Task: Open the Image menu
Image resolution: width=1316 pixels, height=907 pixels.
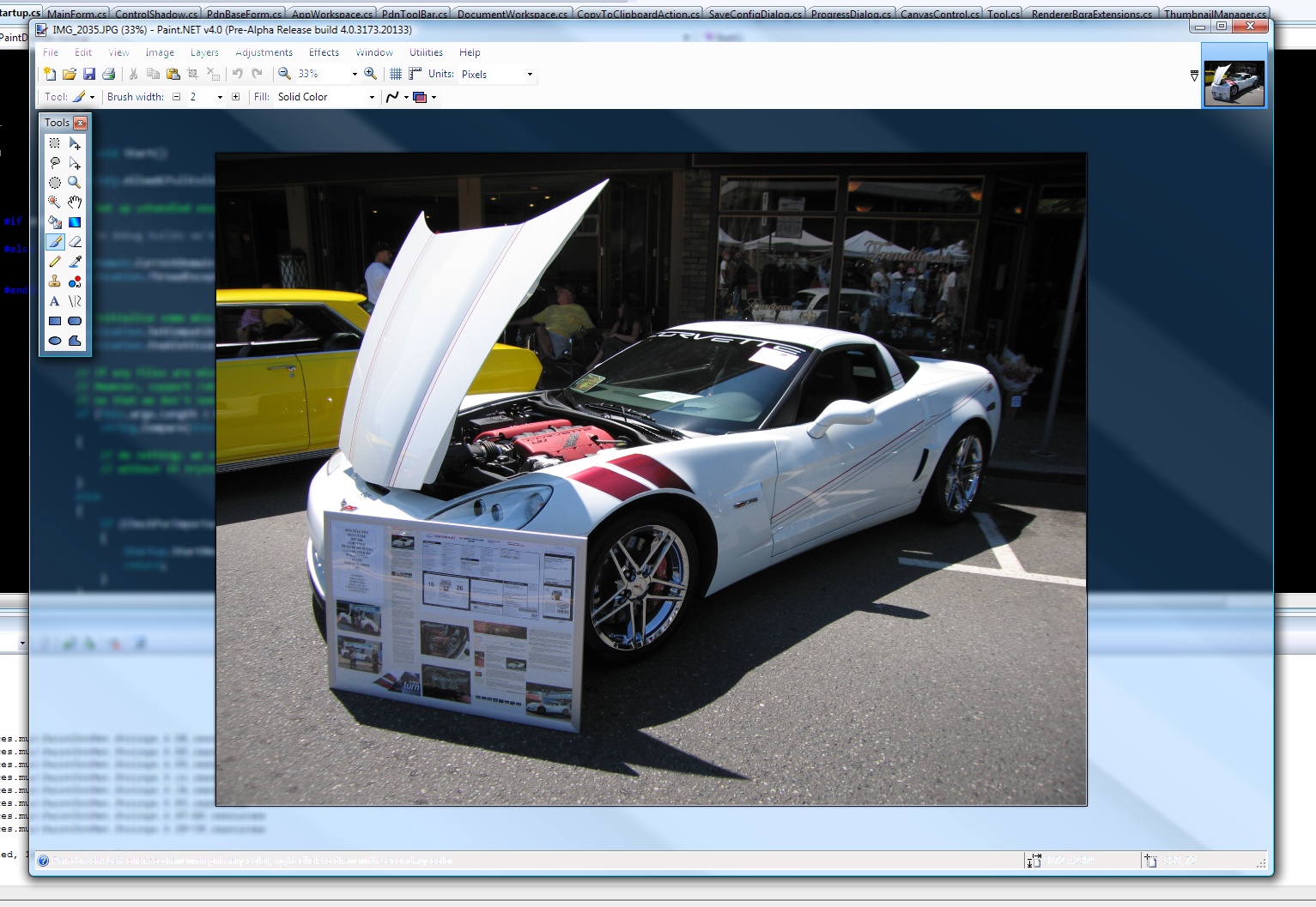Action: pos(160,52)
